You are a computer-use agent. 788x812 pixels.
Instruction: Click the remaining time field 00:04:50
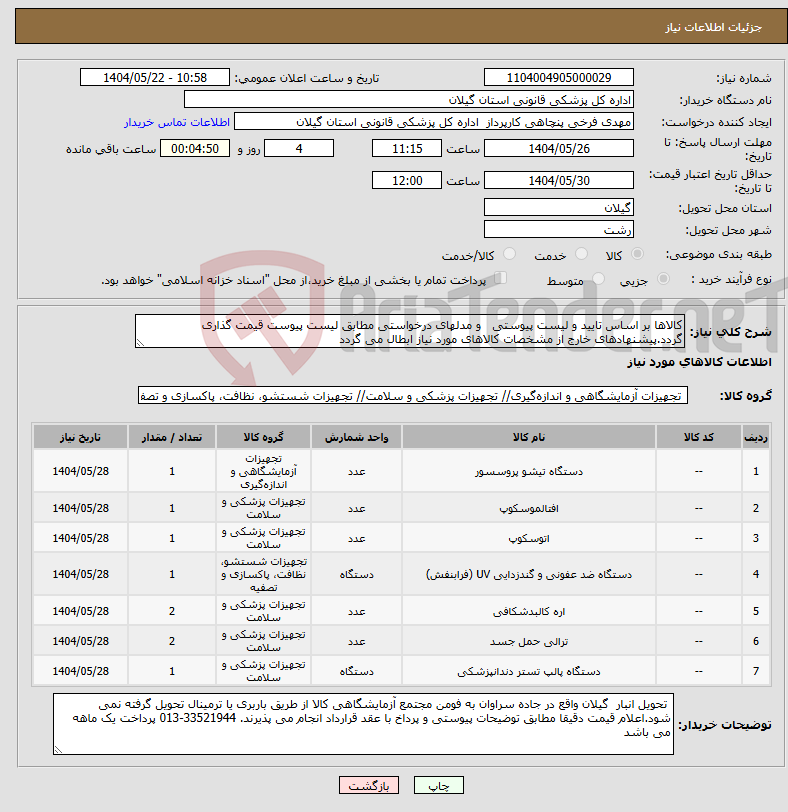195,149
